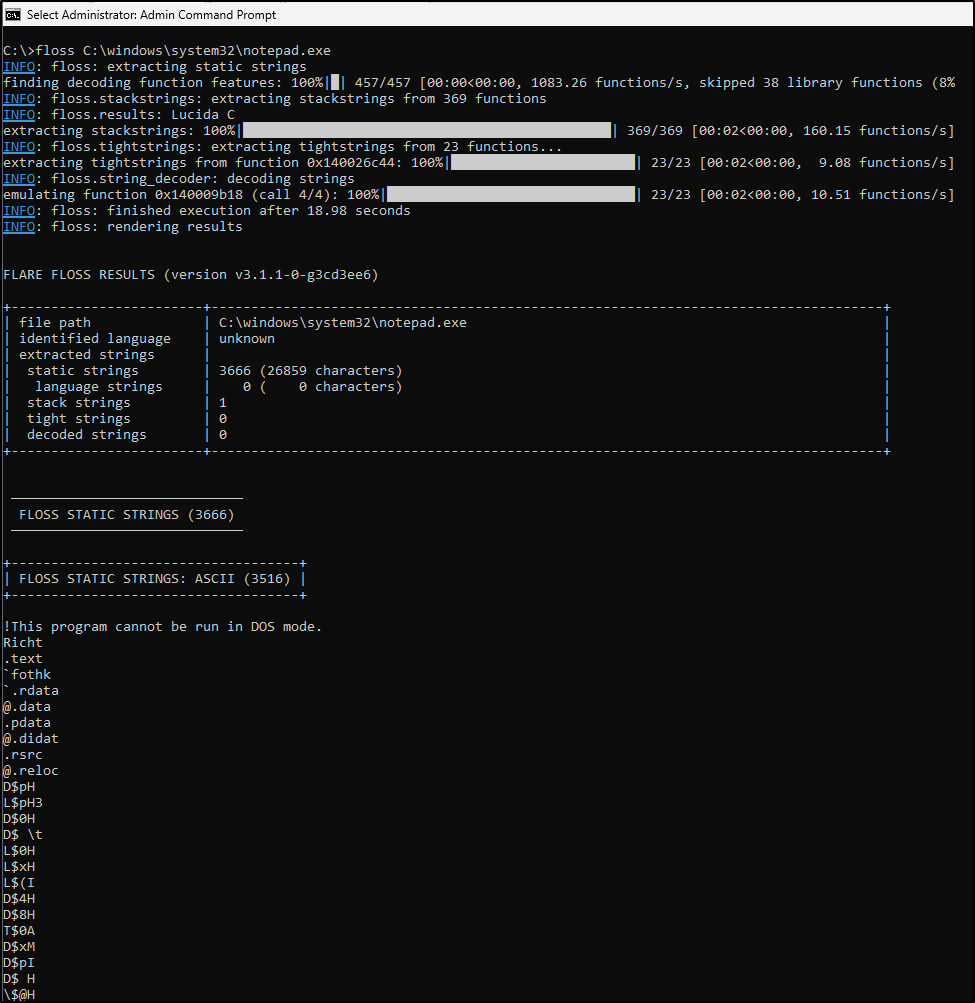This screenshot has height=1003, width=975.
Task: Click 'finished execution after 18.98 seconds' text
Action: (x=258, y=210)
